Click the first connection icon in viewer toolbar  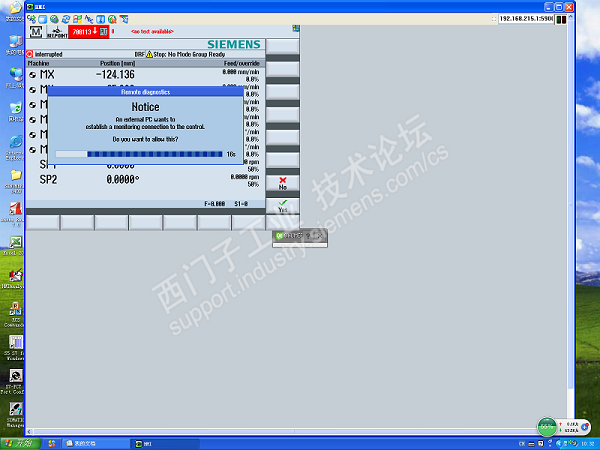pos(32,19)
